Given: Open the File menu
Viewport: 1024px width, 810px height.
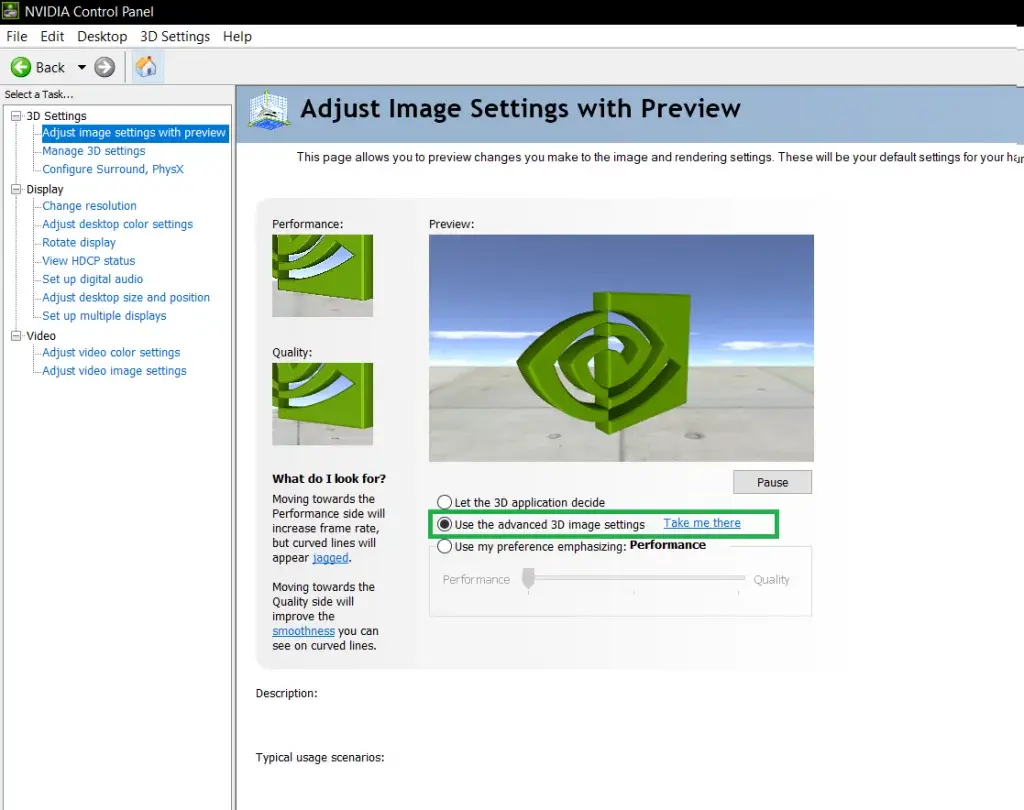Looking at the screenshot, I should 17,37.
